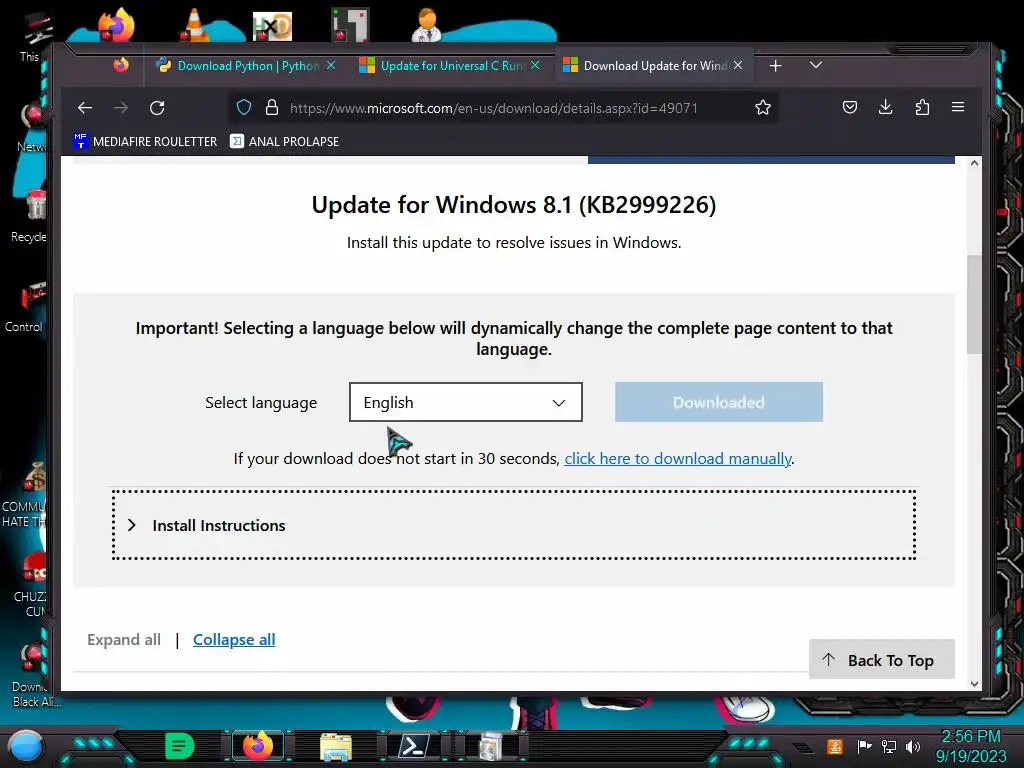The image size is (1024, 768).
Task: Click Expand all
Action: (x=124, y=639)
